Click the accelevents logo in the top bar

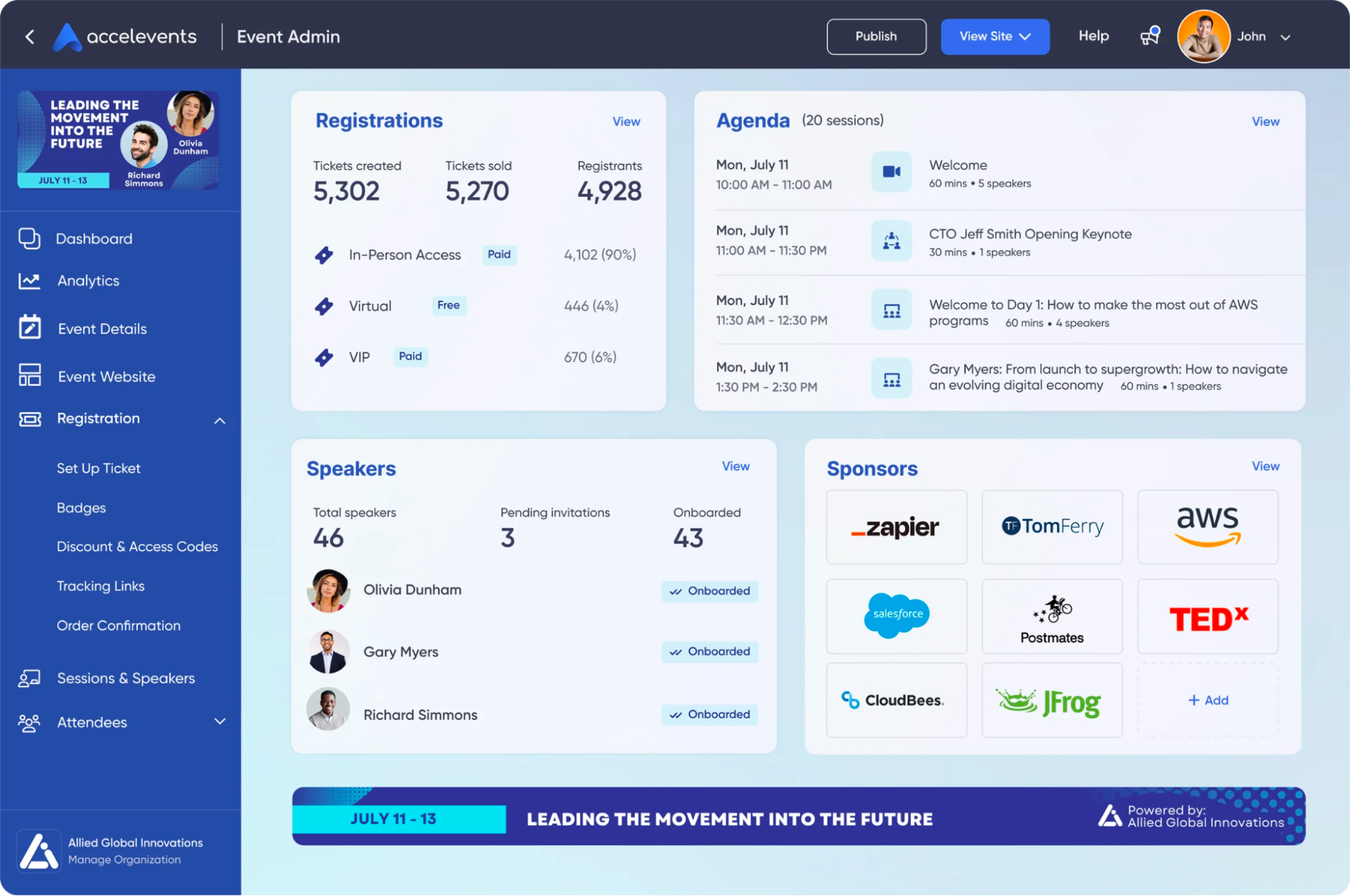pos(124,36)
